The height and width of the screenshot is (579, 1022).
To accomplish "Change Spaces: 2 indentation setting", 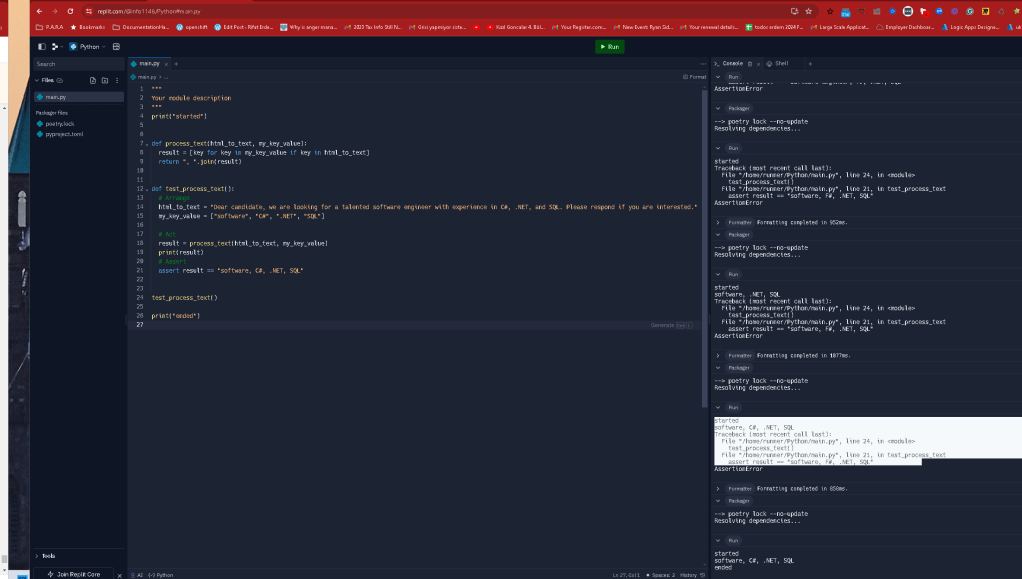I will tap(661, 575).
